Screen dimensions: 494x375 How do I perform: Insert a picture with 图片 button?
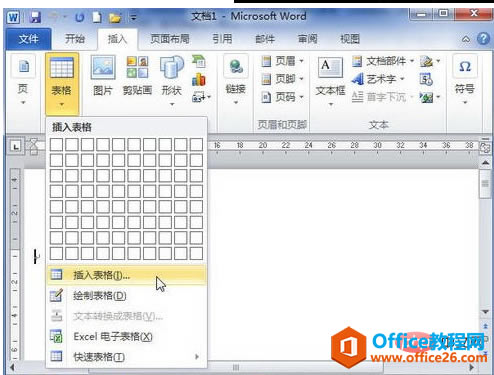(x=103, y=76)
